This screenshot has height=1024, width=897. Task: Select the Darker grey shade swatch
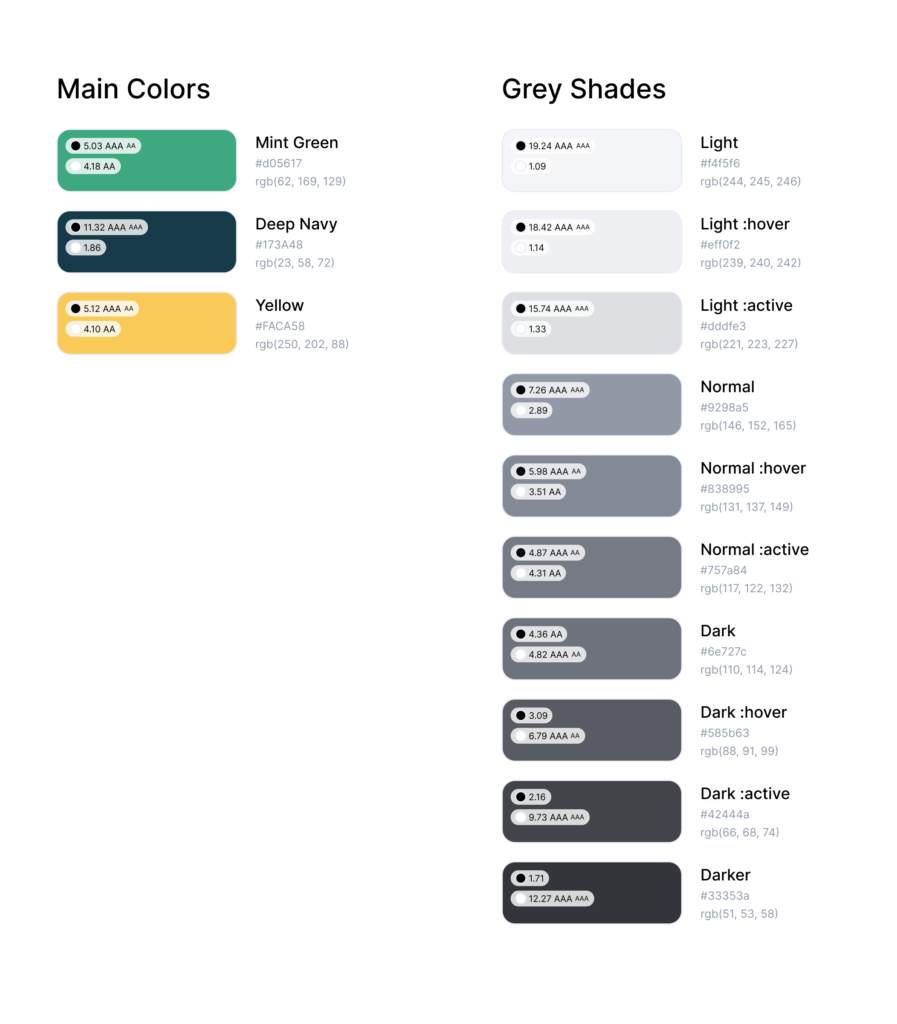591,893
